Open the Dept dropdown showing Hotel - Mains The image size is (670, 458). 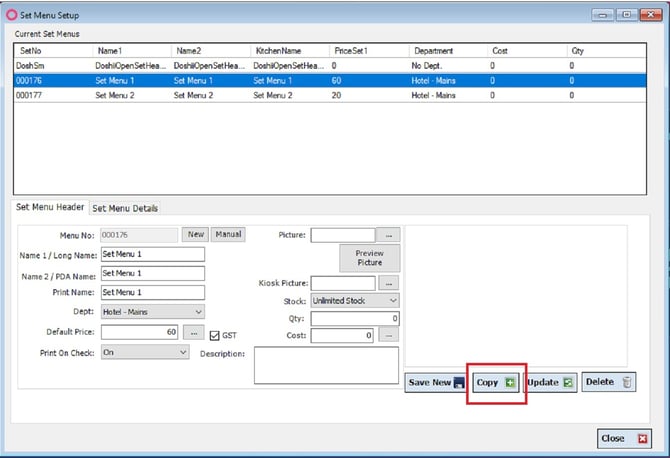pyautogui.click(x=153, y=312)
